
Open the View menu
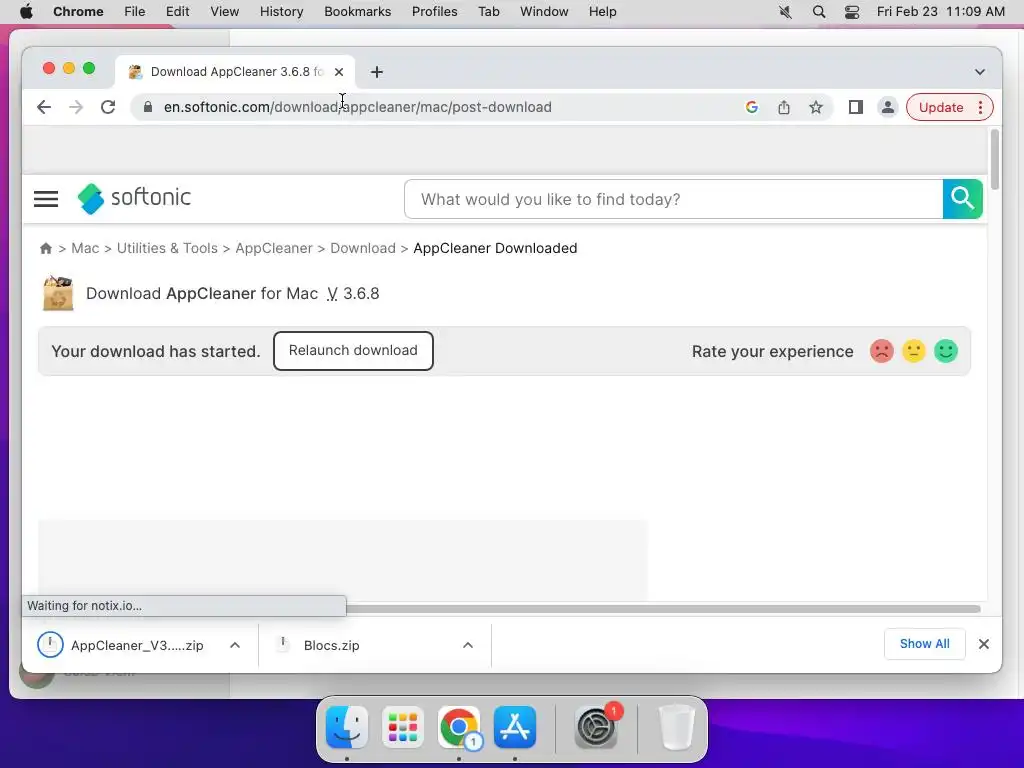coord(224,12)
